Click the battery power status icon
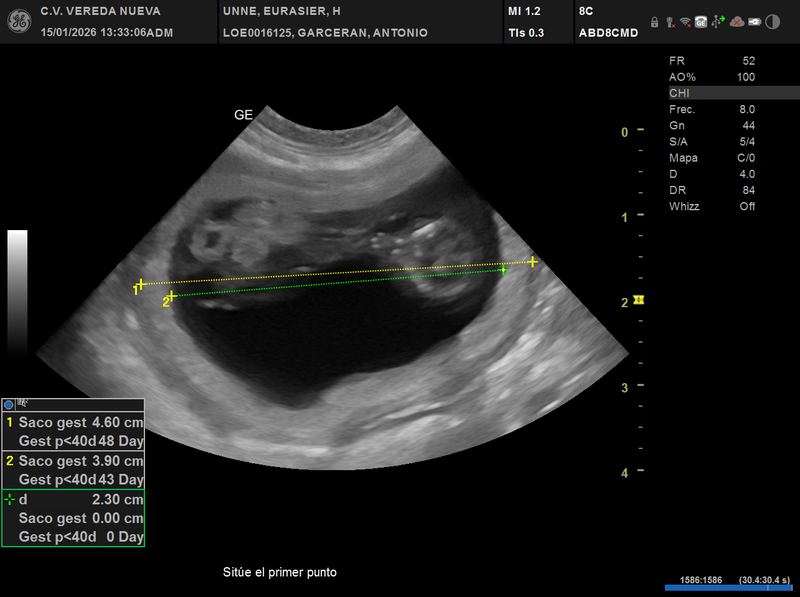This screenshot has width=800, height=597. [x=753, y=21]
